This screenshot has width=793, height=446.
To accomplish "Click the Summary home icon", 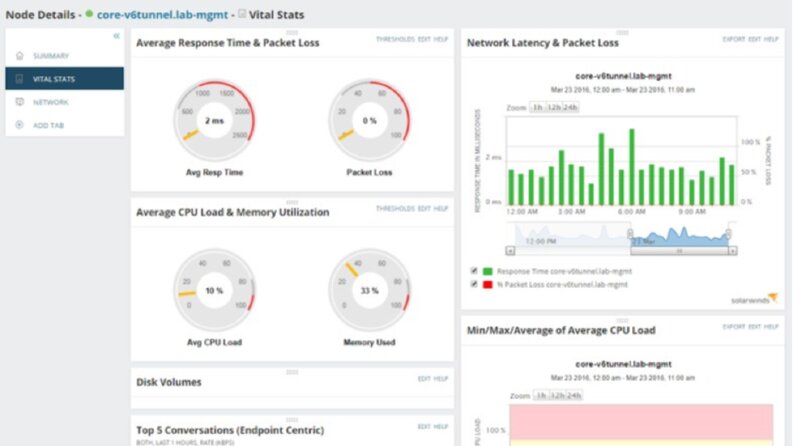I will point(20,56).
